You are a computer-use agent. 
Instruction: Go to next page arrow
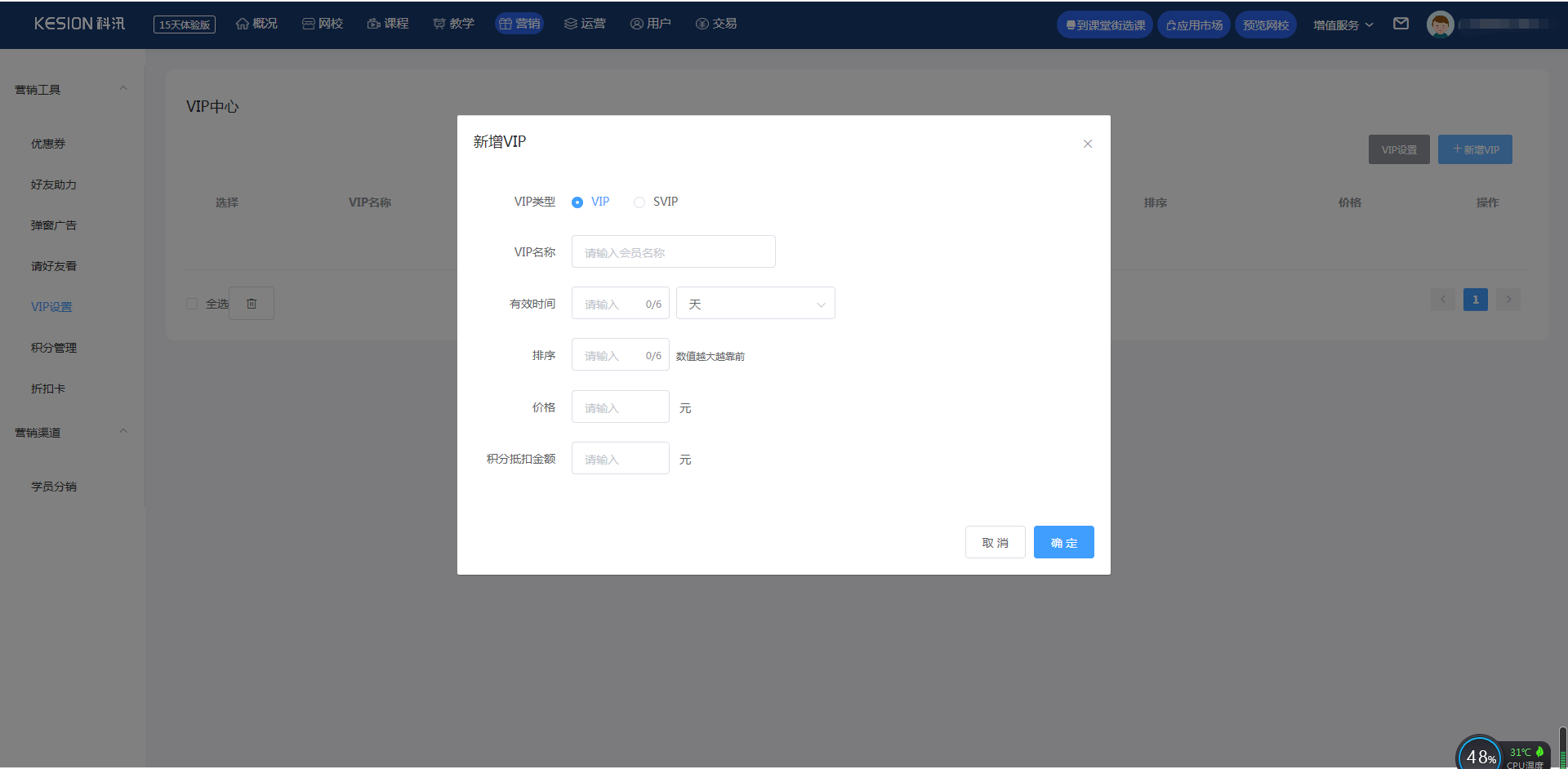tap(1508, 300)
